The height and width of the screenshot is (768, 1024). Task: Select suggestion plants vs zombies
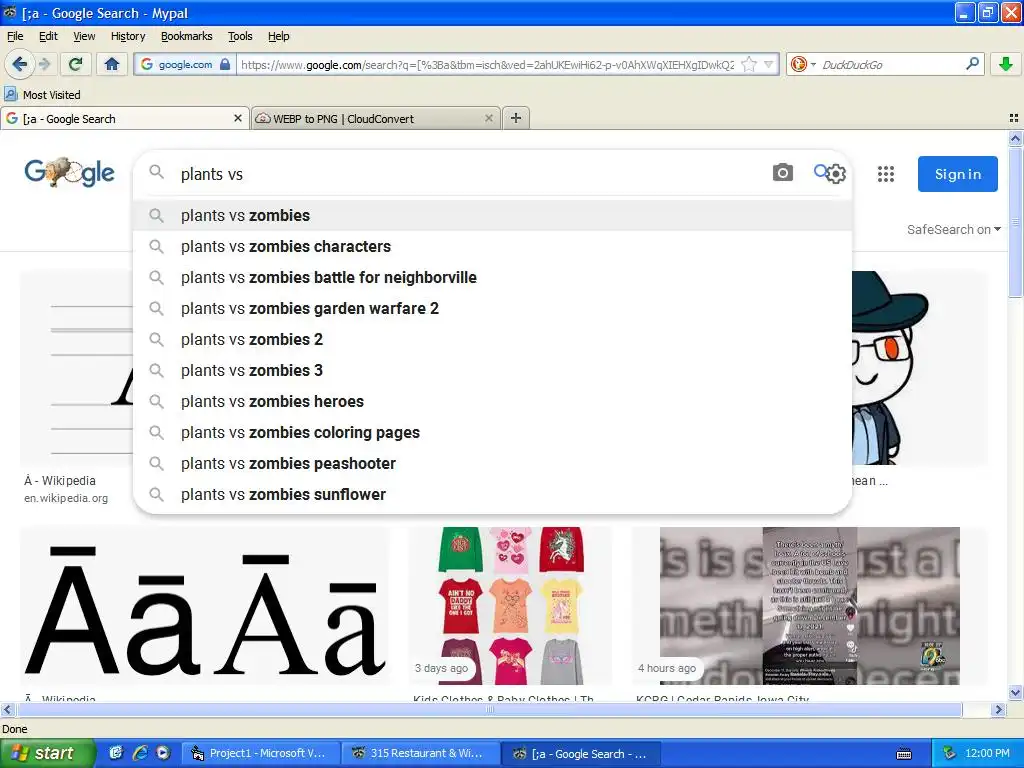[x=492, y=216]
